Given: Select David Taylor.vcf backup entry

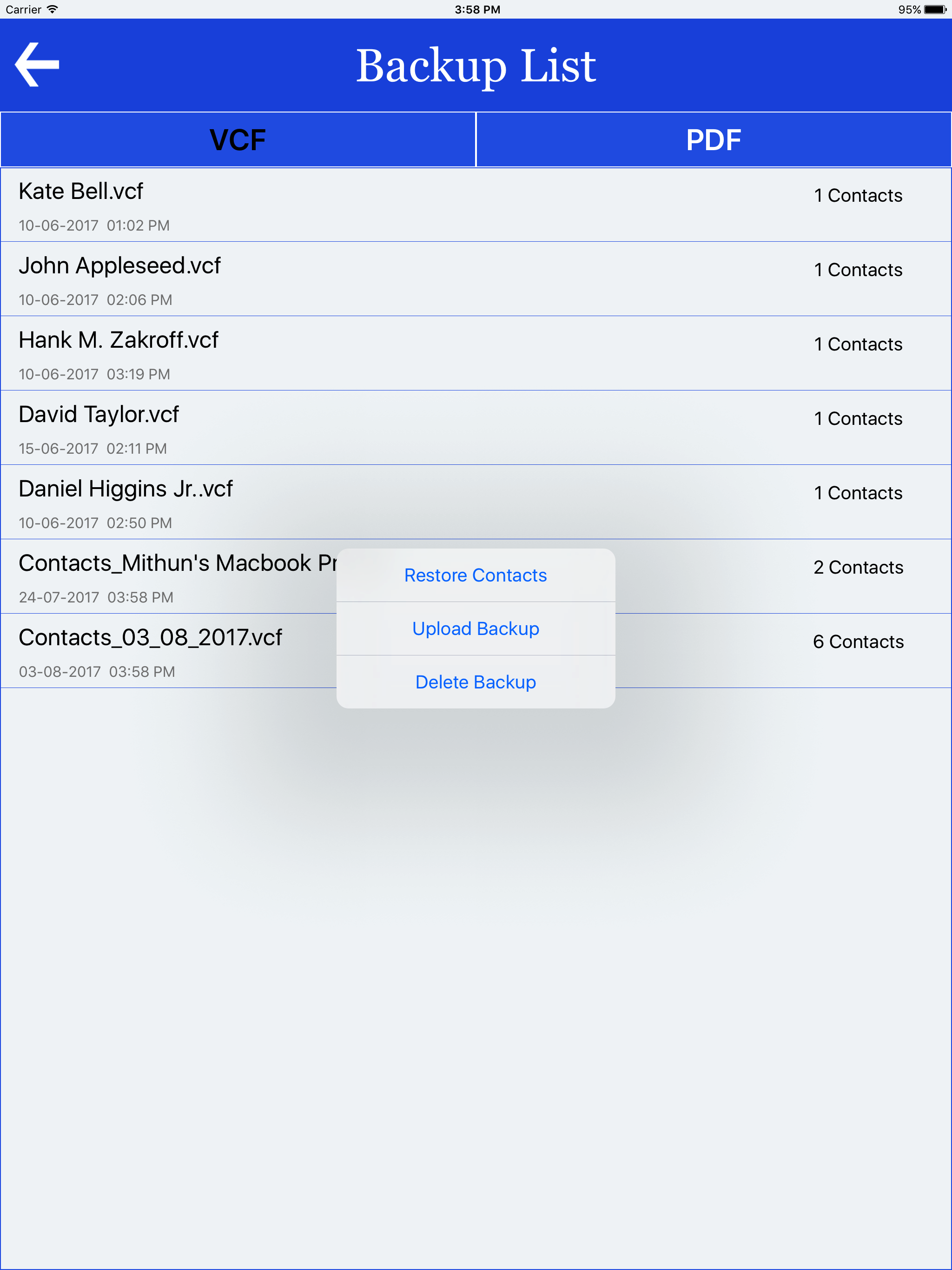Looking at the screenshot, I should pos(476,428).
